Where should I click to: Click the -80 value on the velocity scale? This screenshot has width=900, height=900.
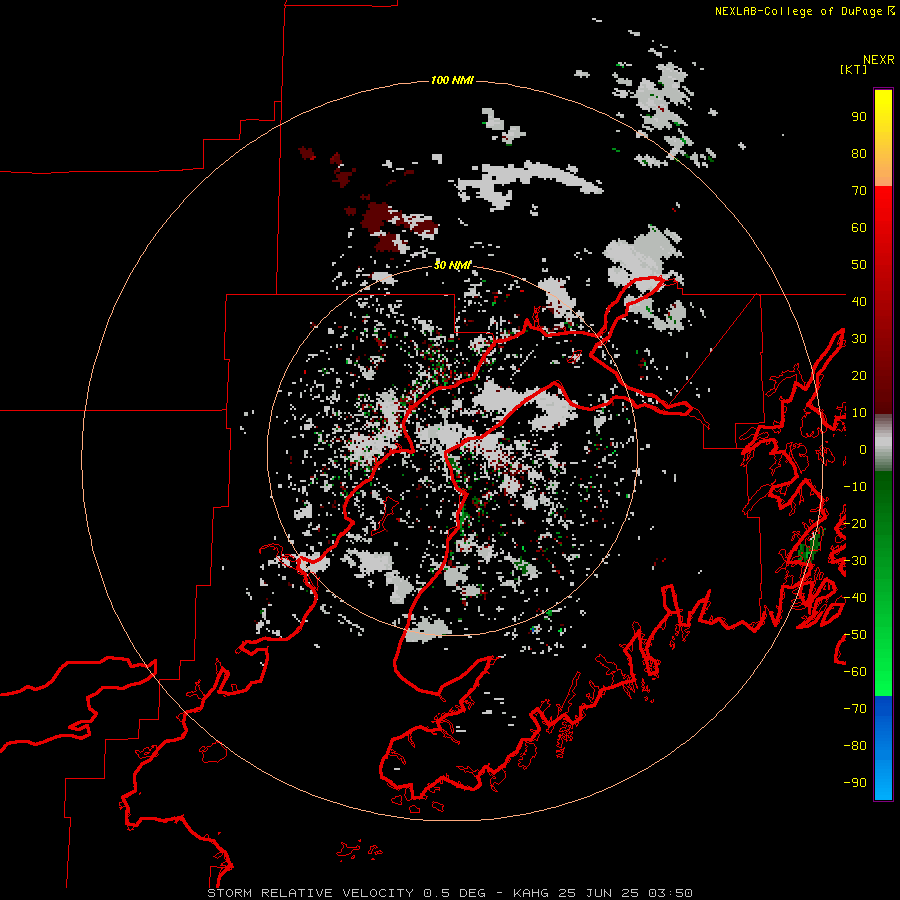coord(855,746)
